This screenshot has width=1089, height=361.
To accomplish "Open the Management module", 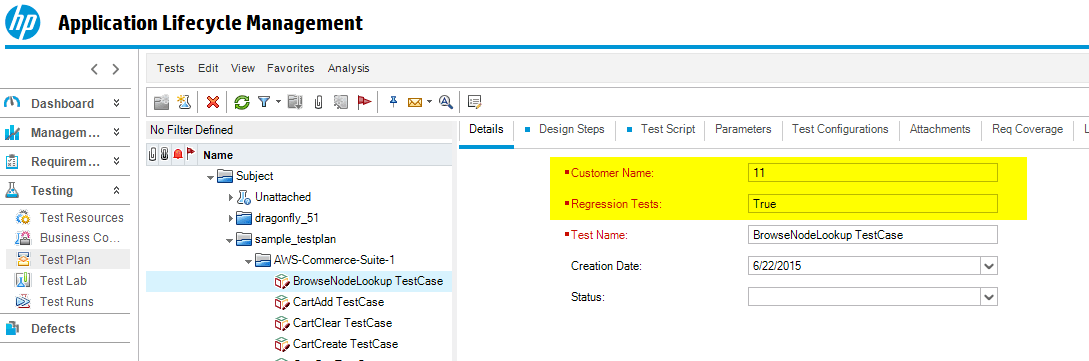I will point(65,133).
